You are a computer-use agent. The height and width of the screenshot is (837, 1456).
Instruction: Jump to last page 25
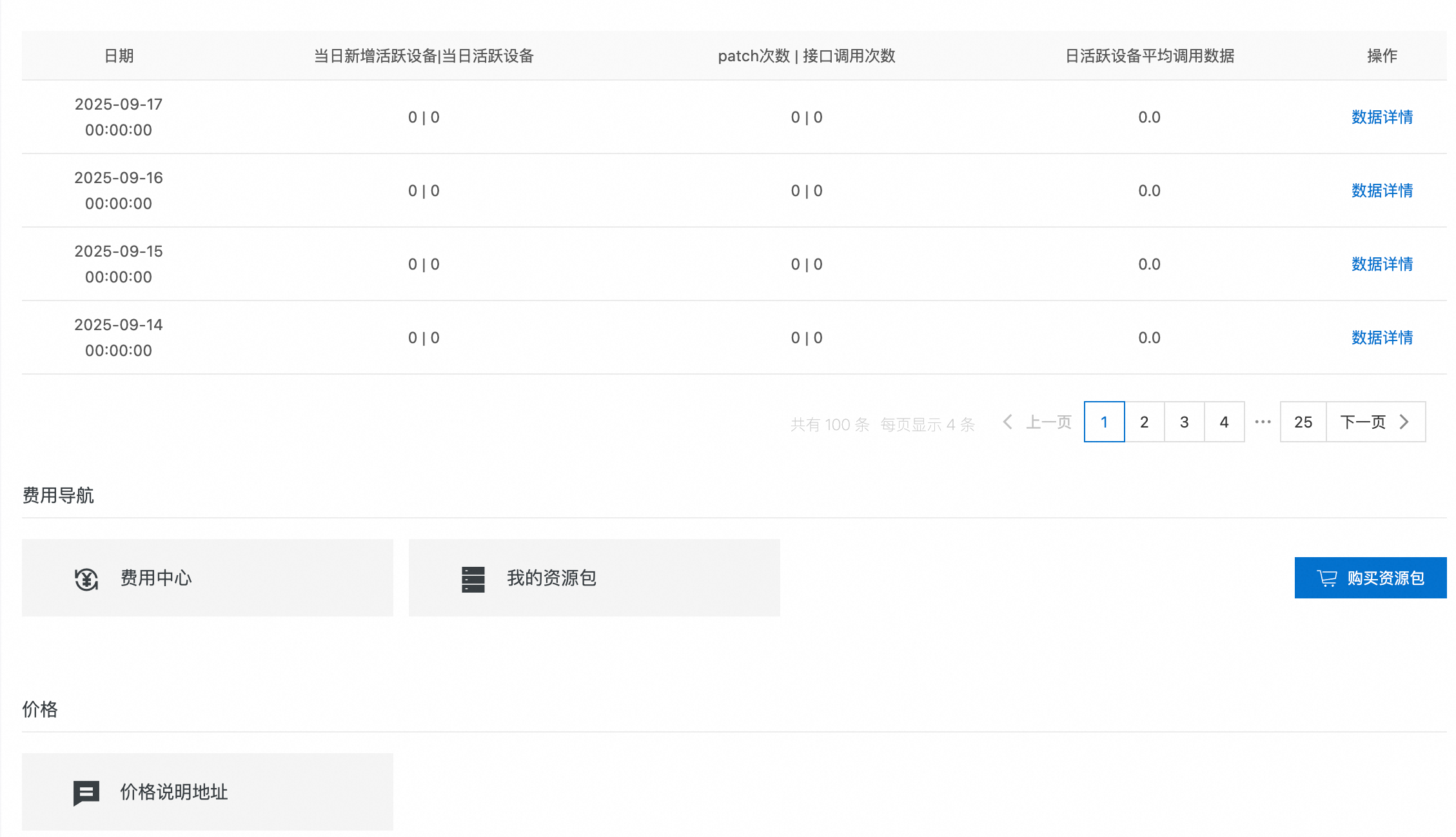[1303, 422]
